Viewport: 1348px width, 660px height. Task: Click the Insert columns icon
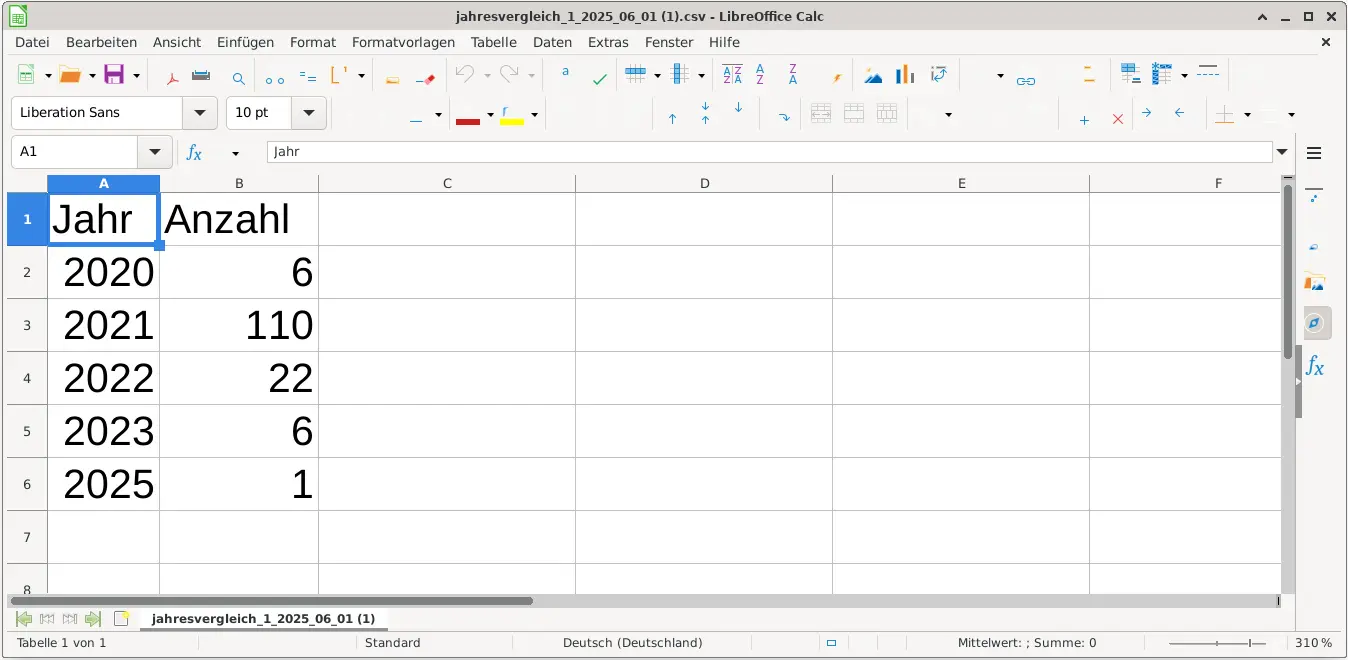pos(680,75)
